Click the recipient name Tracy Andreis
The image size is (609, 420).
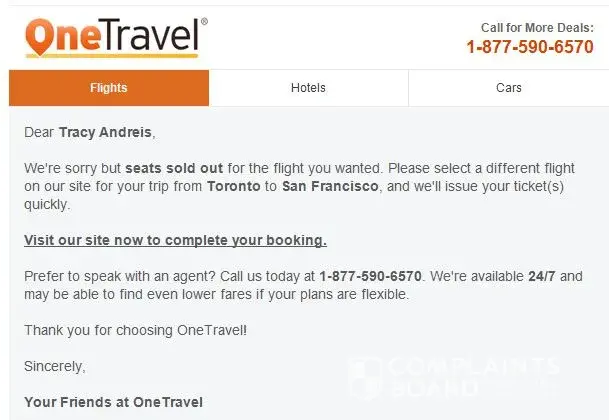pos(107,132)
